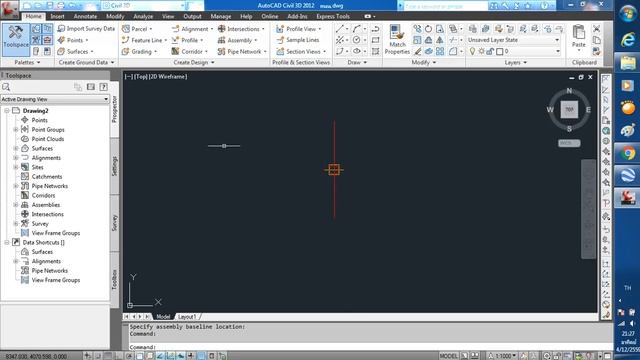
Task: Expand the Create Ground Data panel title
Action: (87, 62)
